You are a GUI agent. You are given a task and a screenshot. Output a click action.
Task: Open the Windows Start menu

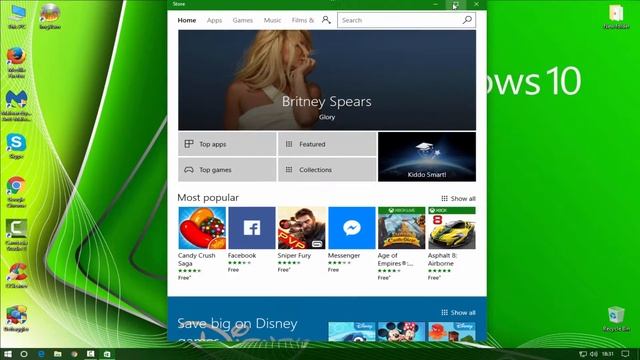pos(8,354)
